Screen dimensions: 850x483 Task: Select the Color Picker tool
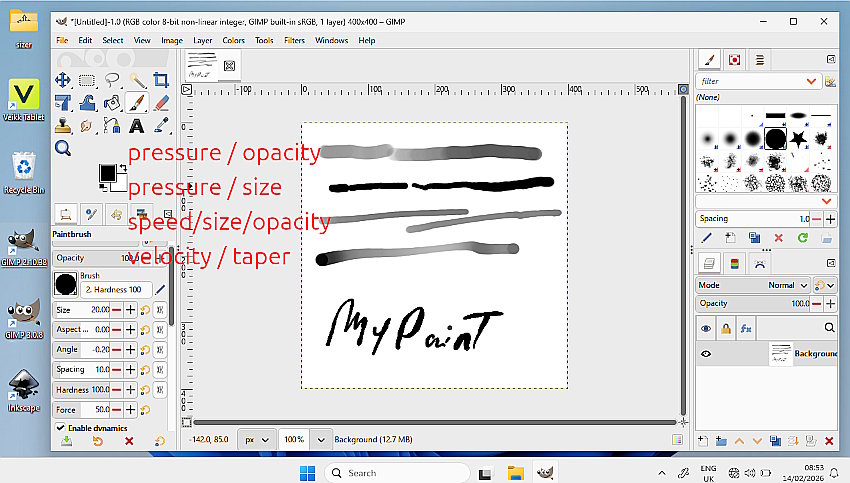161,126
